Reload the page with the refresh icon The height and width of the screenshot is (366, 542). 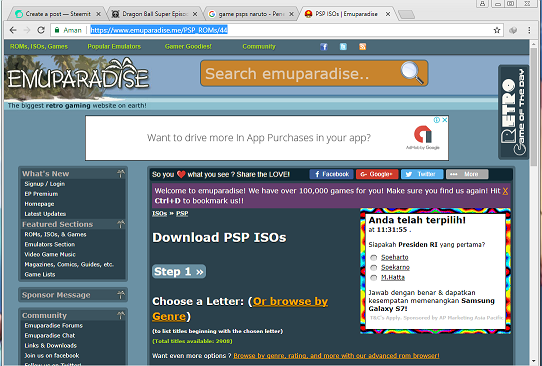41,30
